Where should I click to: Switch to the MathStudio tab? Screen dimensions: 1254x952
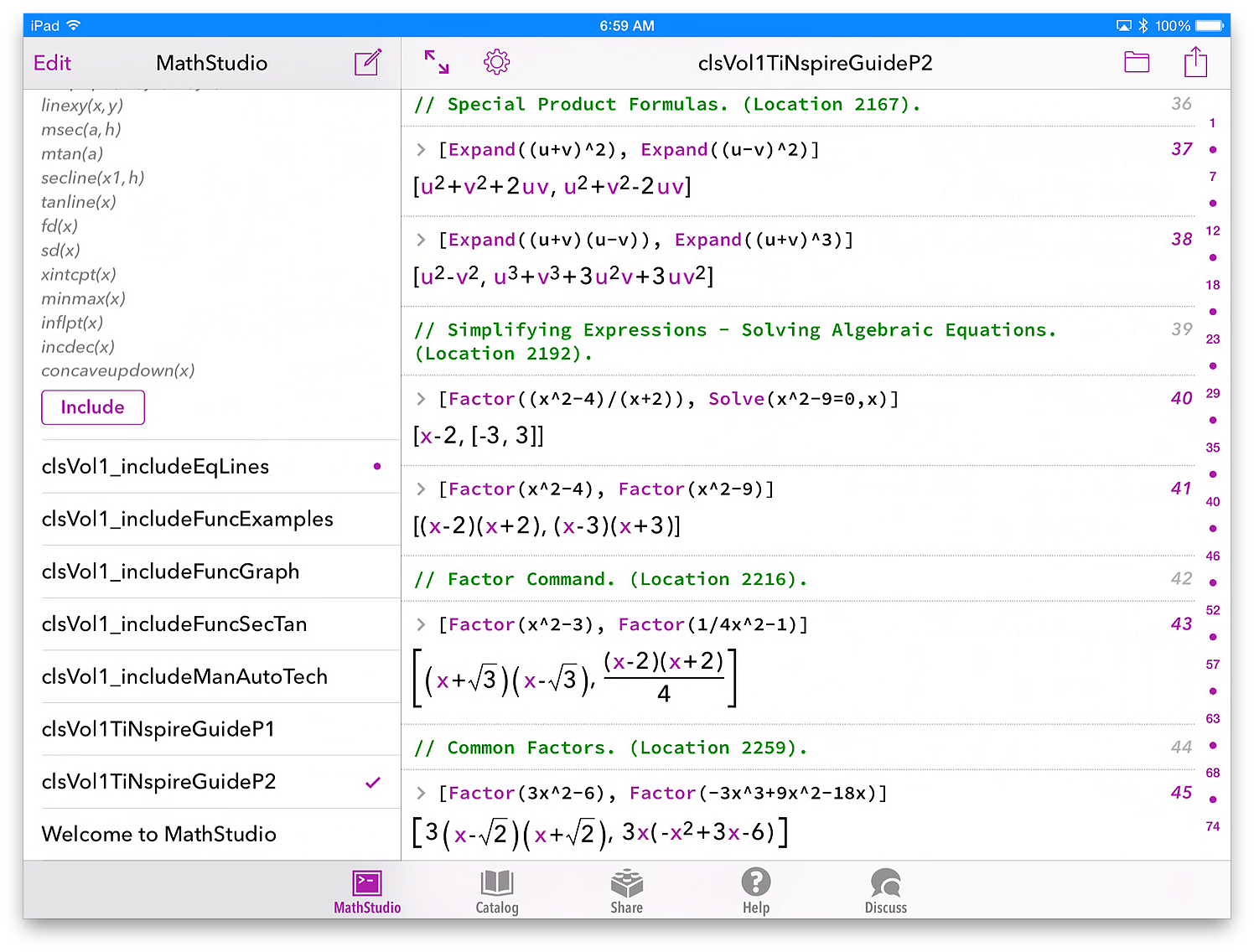click(367, 892)
